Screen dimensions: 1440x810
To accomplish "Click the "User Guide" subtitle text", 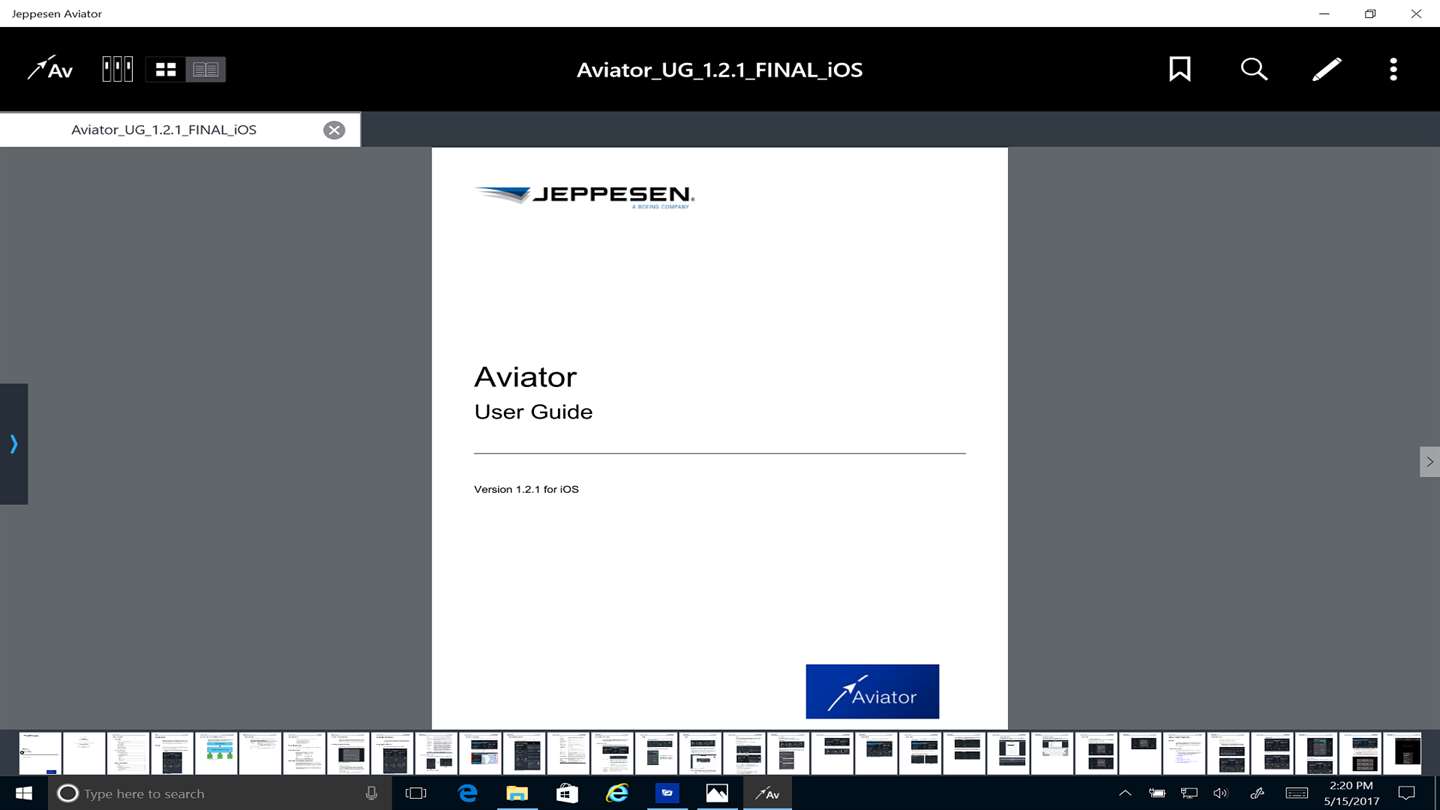I will coord(533,412).
